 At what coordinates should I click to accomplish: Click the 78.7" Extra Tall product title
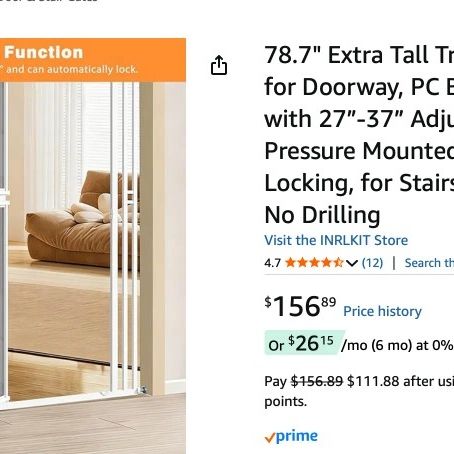click(x=359, y=135)
